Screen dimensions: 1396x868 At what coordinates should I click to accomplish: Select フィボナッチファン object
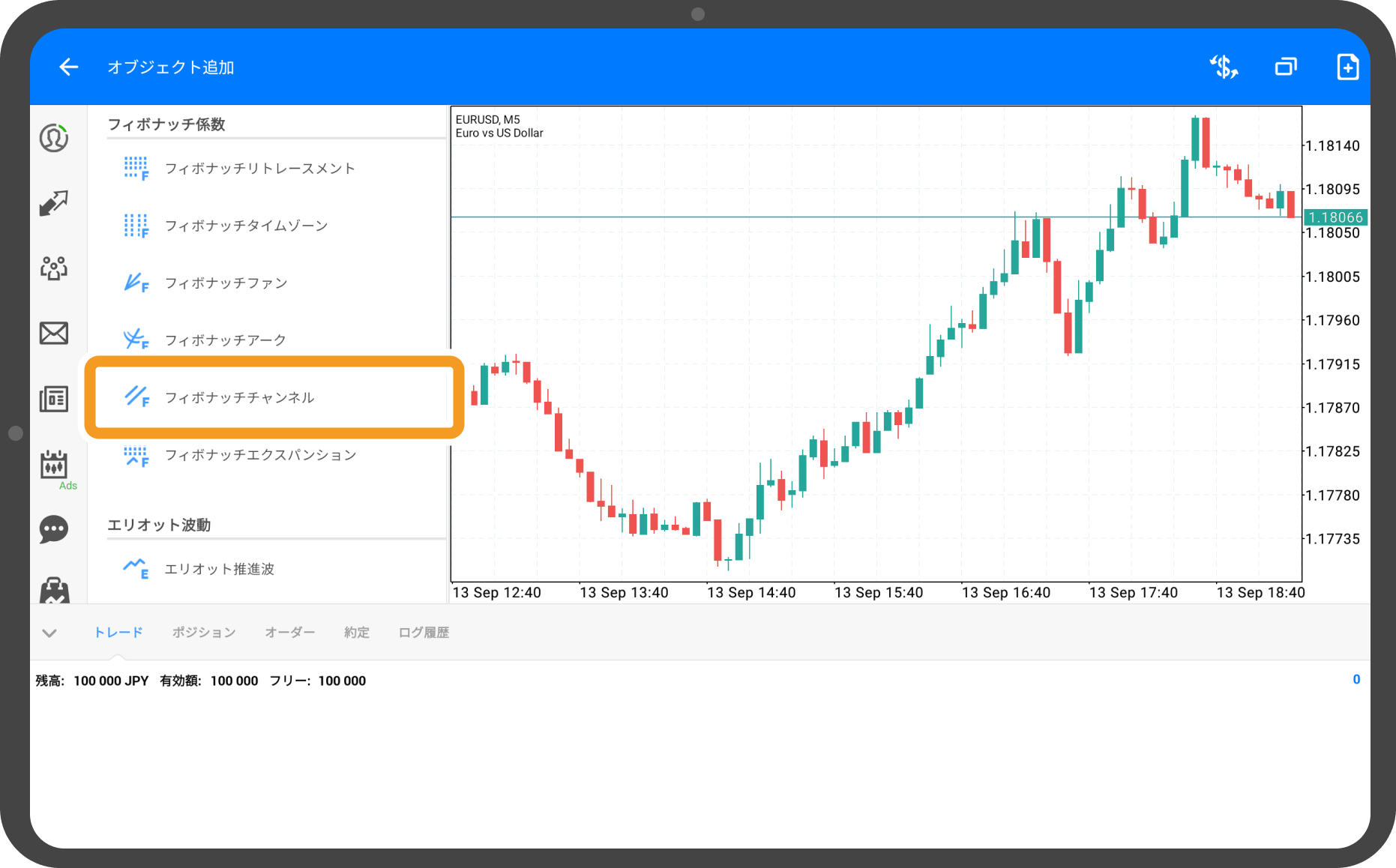coord(226,283)
